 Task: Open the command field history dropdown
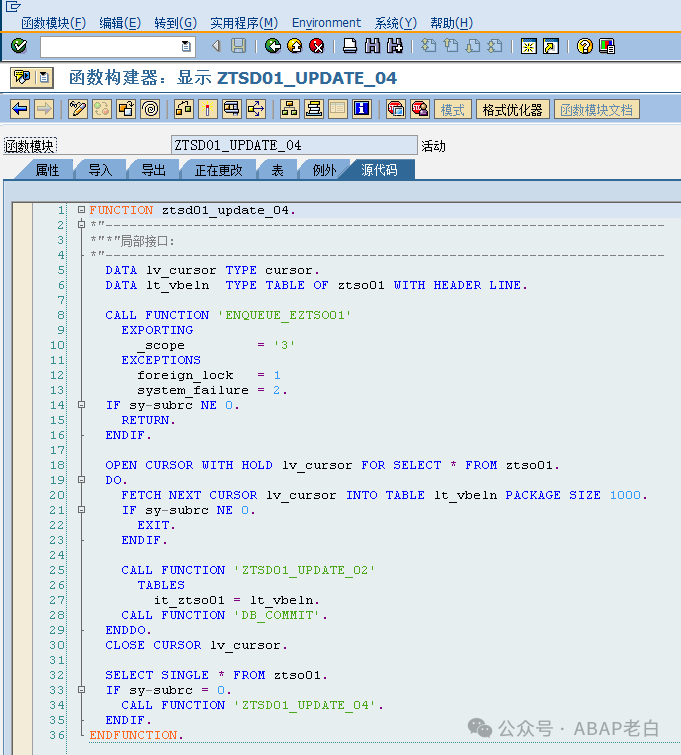pyautogui.click(x=186, y=46)
